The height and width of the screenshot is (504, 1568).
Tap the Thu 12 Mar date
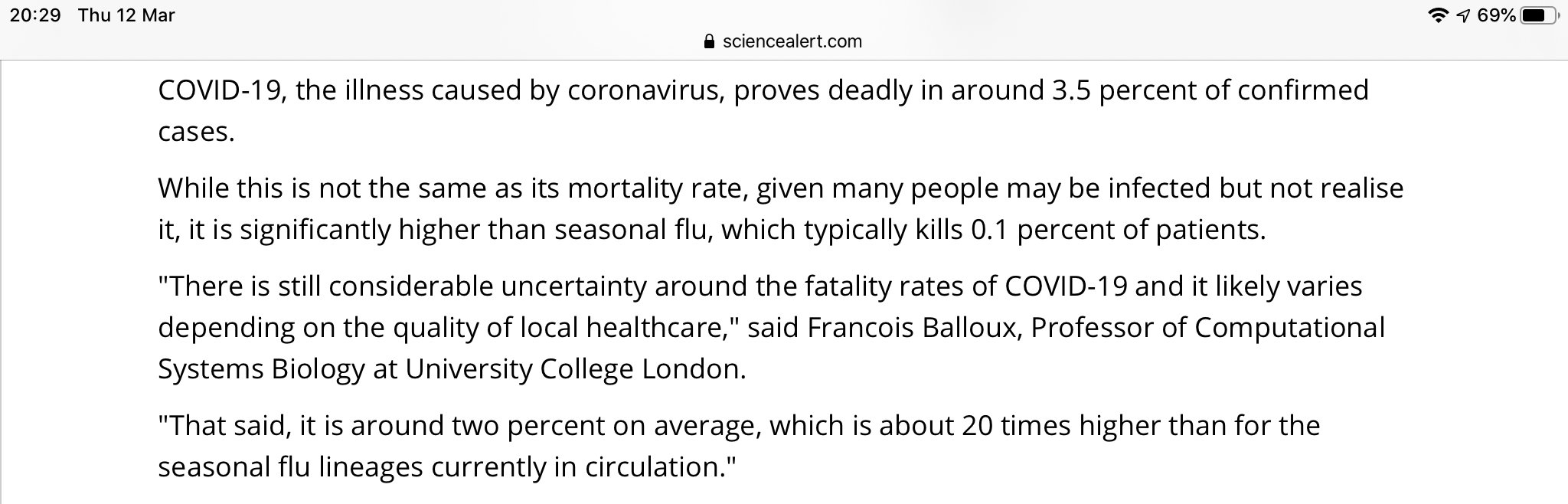126,15
